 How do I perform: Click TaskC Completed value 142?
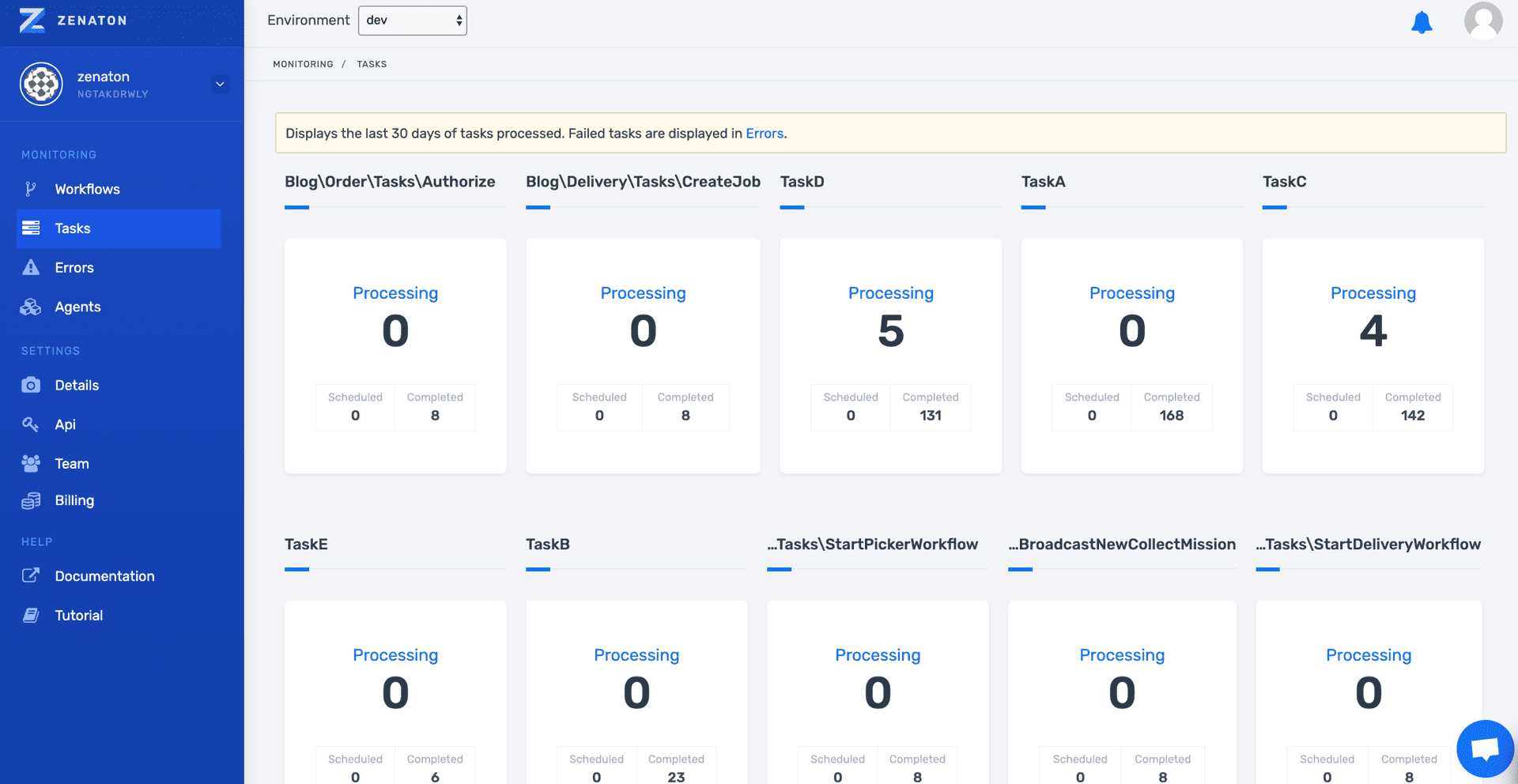tap(1413, 416)
